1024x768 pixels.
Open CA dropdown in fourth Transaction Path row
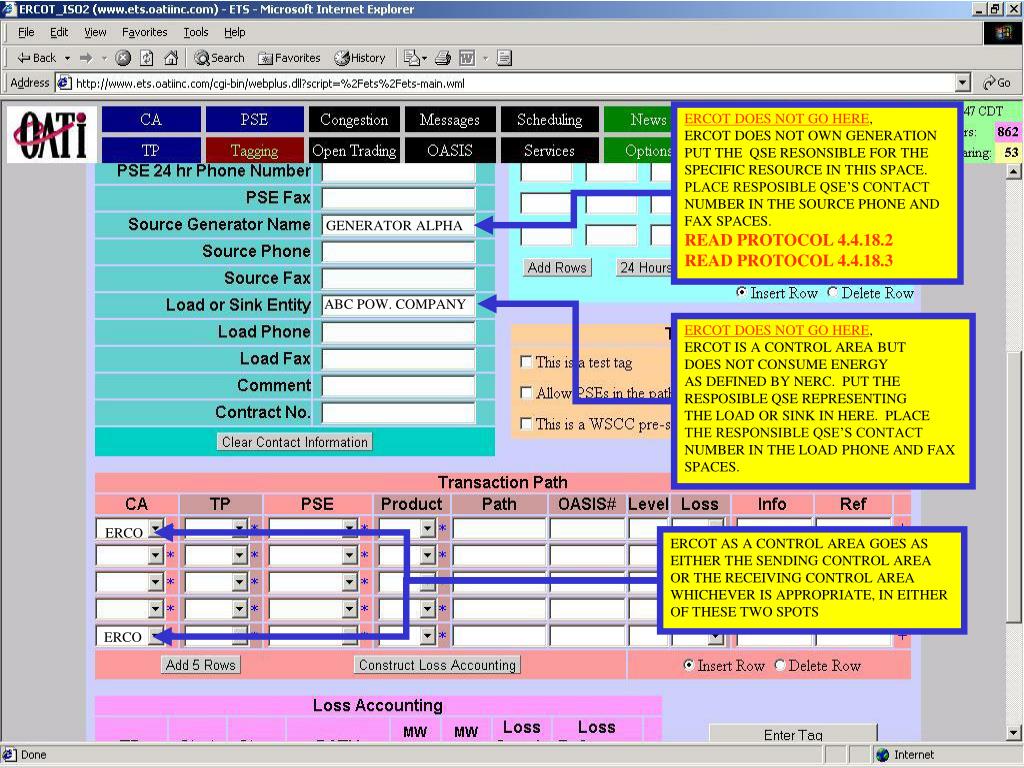[x=155, y=609]
